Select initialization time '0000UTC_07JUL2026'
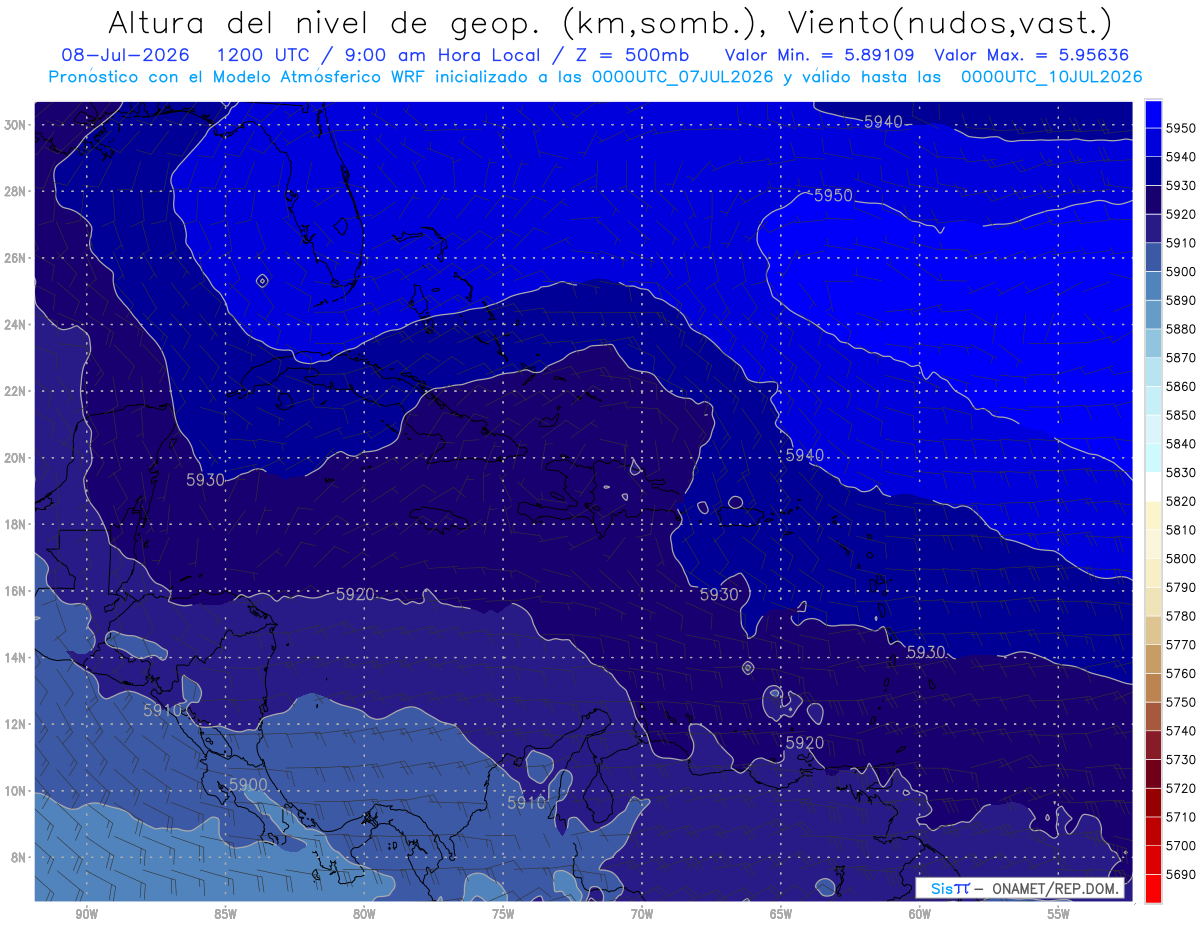The image size is (1200, 927). pyautogui.click(x=682, y=76)
